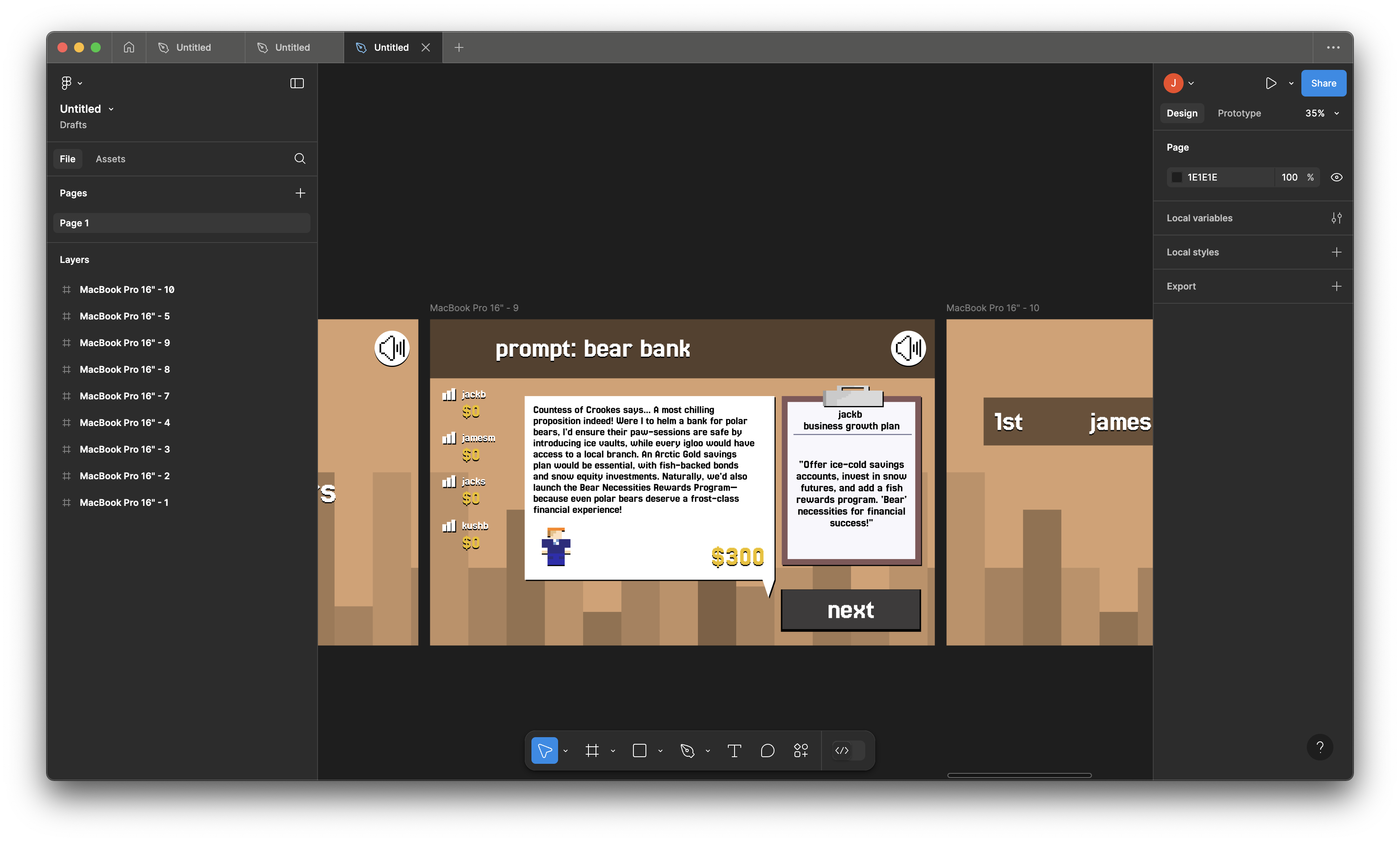
Task: Open the Actions components tool
Action: point(801,750)
